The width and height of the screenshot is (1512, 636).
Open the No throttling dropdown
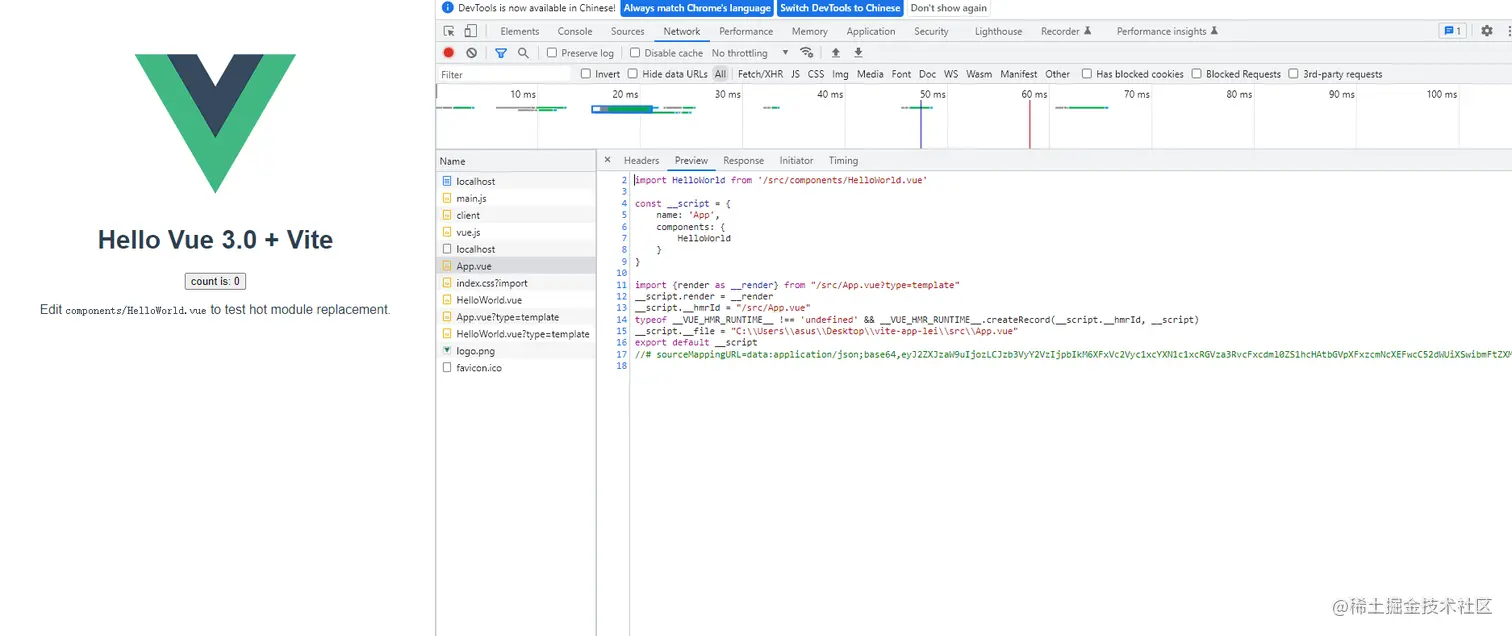[750, 53]
